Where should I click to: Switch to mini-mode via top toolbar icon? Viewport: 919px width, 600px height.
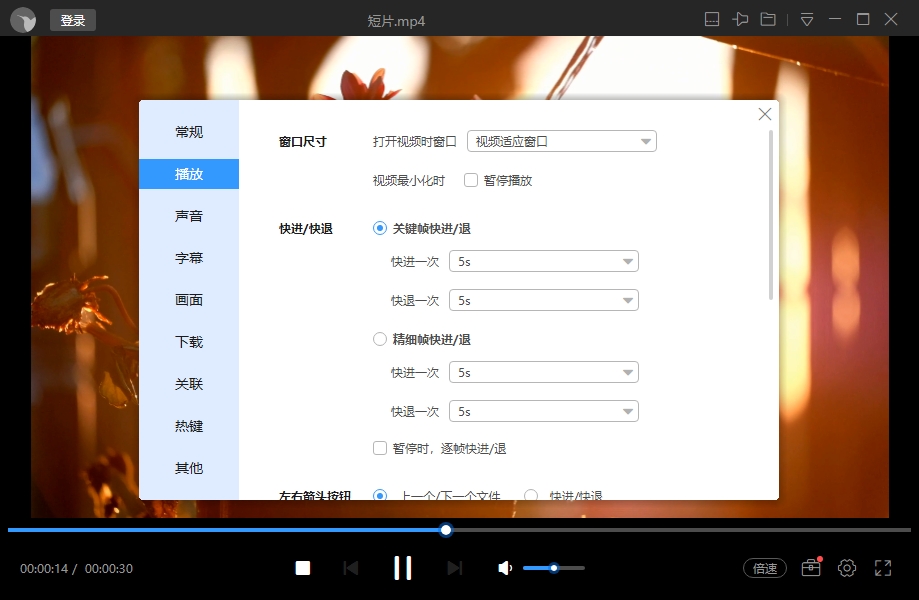click(x=712, y=18)
